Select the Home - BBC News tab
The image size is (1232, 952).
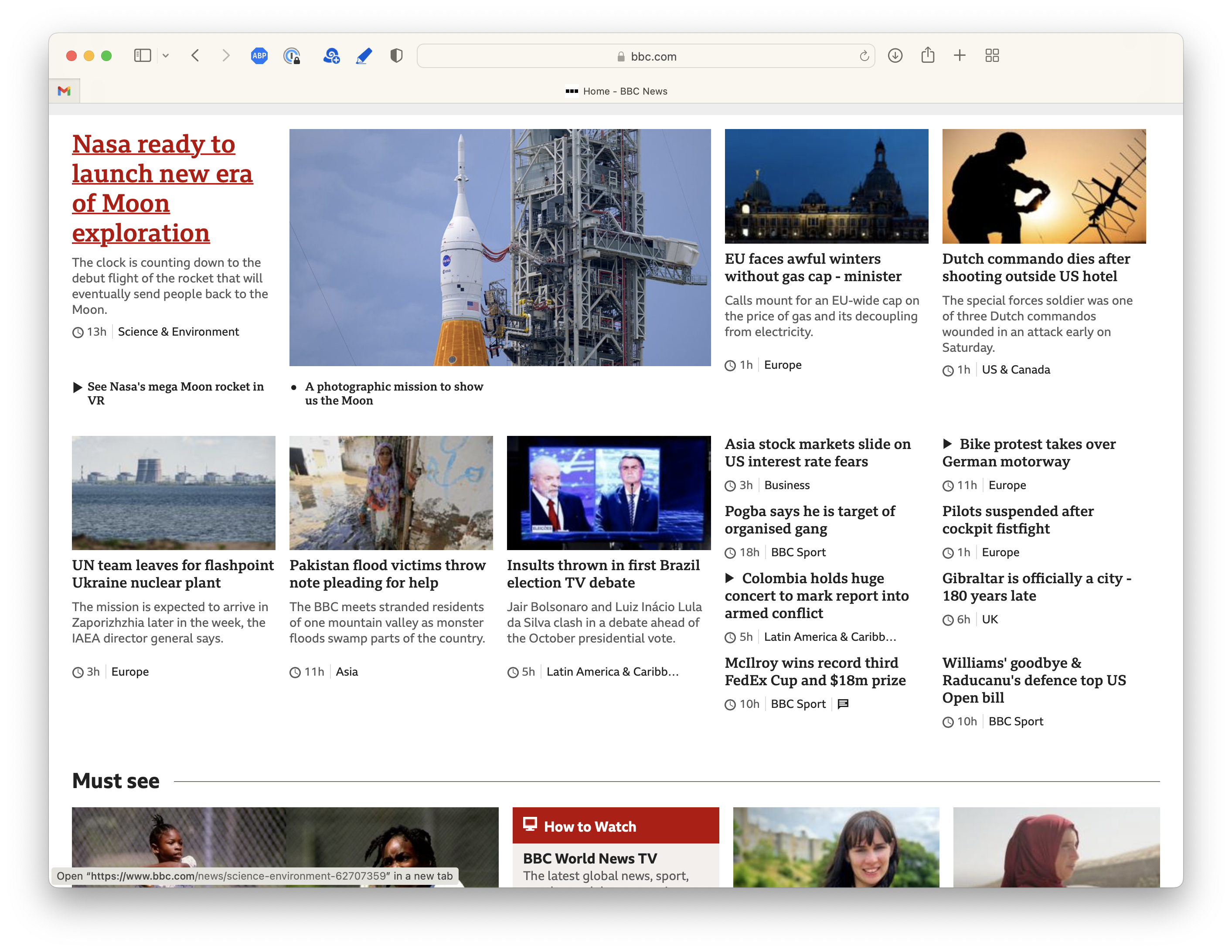[616, 92]
